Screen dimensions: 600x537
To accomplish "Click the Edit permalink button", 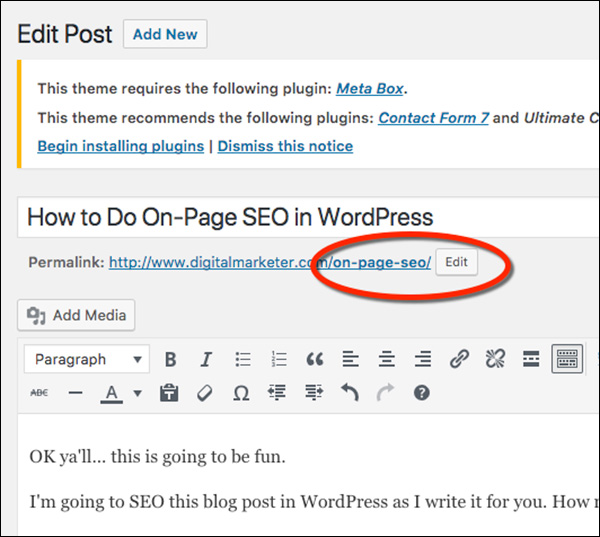I will [x=456, y=262].
